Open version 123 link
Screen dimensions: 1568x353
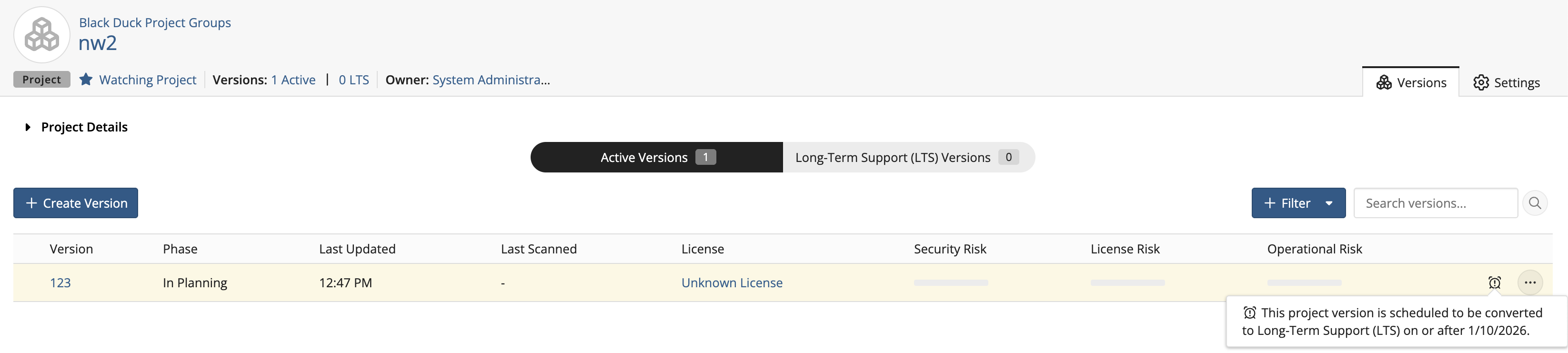(x=60, y=283)
